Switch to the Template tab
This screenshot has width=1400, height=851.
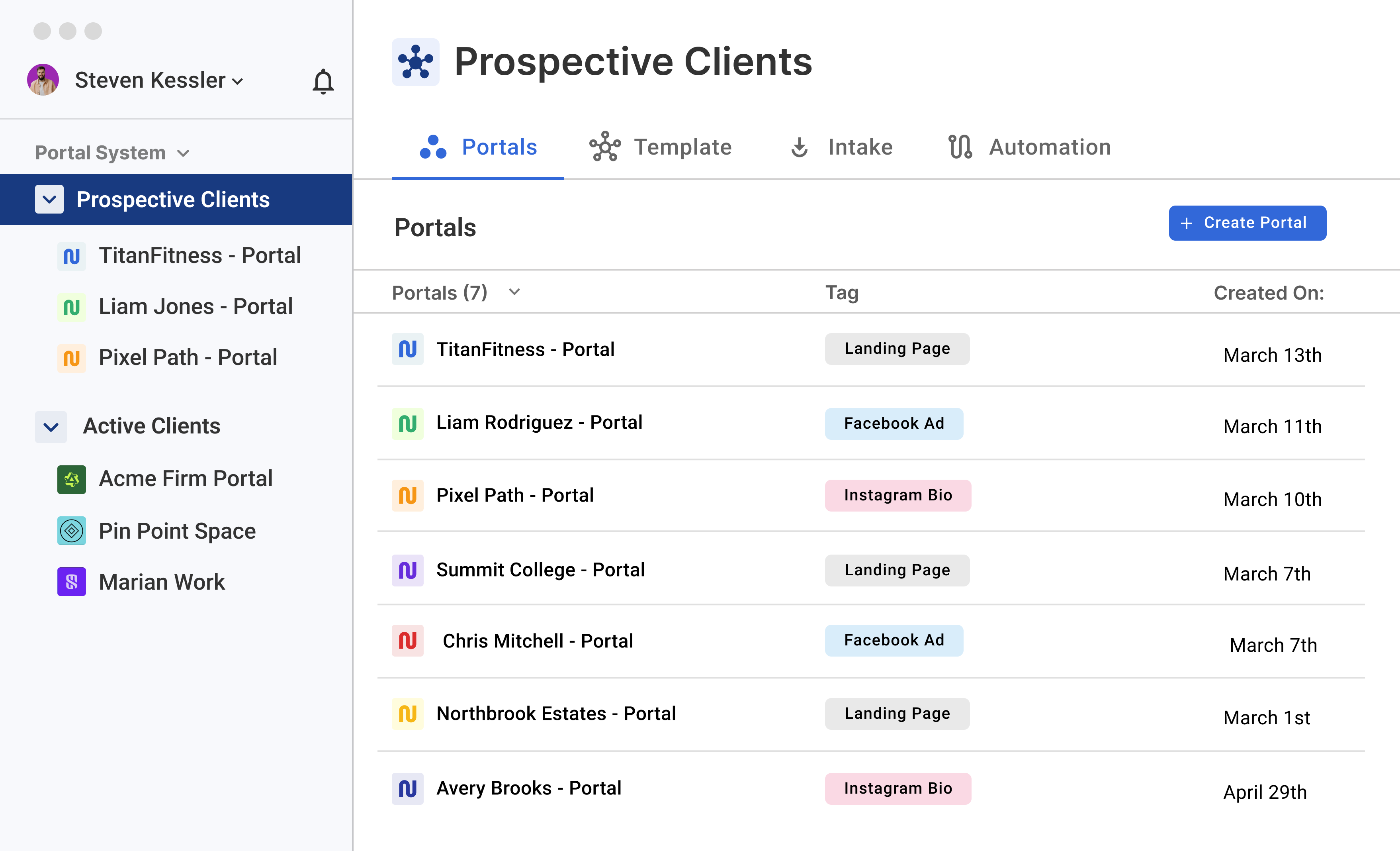click(x=661, y=147)
